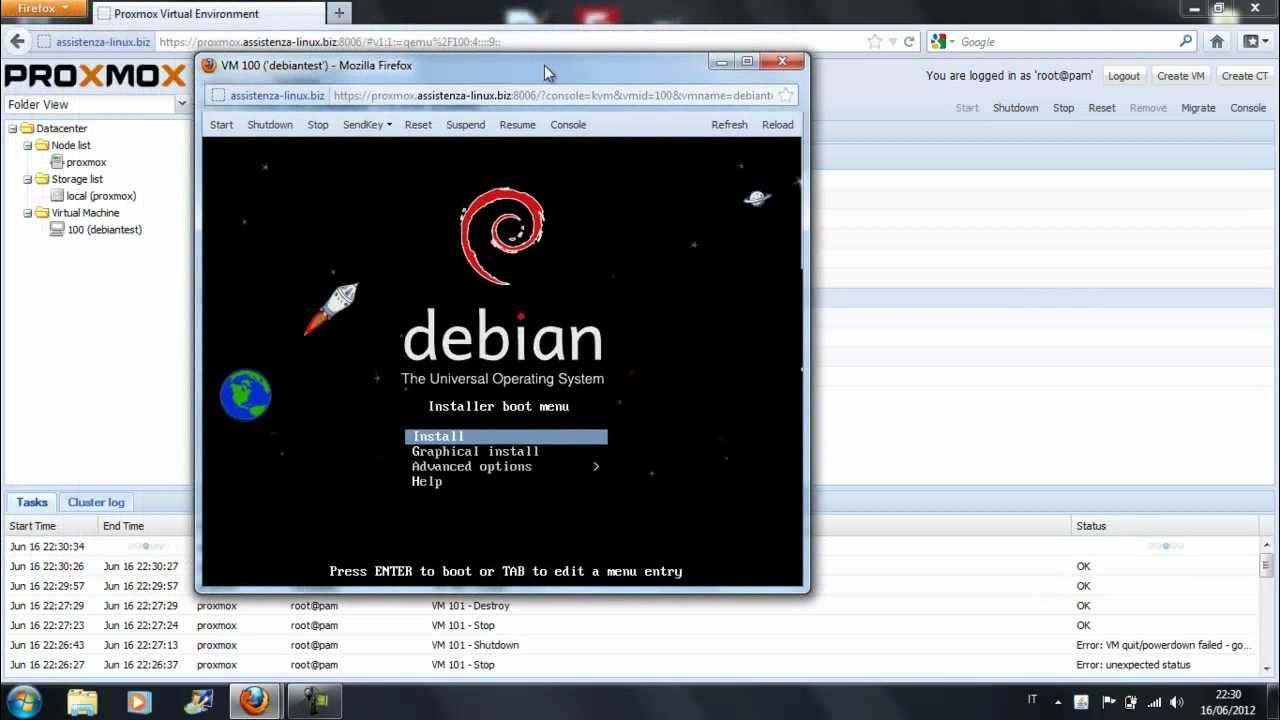
Task: Bookmark this page with the main window's star icon
Action: pyautogui.click(x=875, y=42)
